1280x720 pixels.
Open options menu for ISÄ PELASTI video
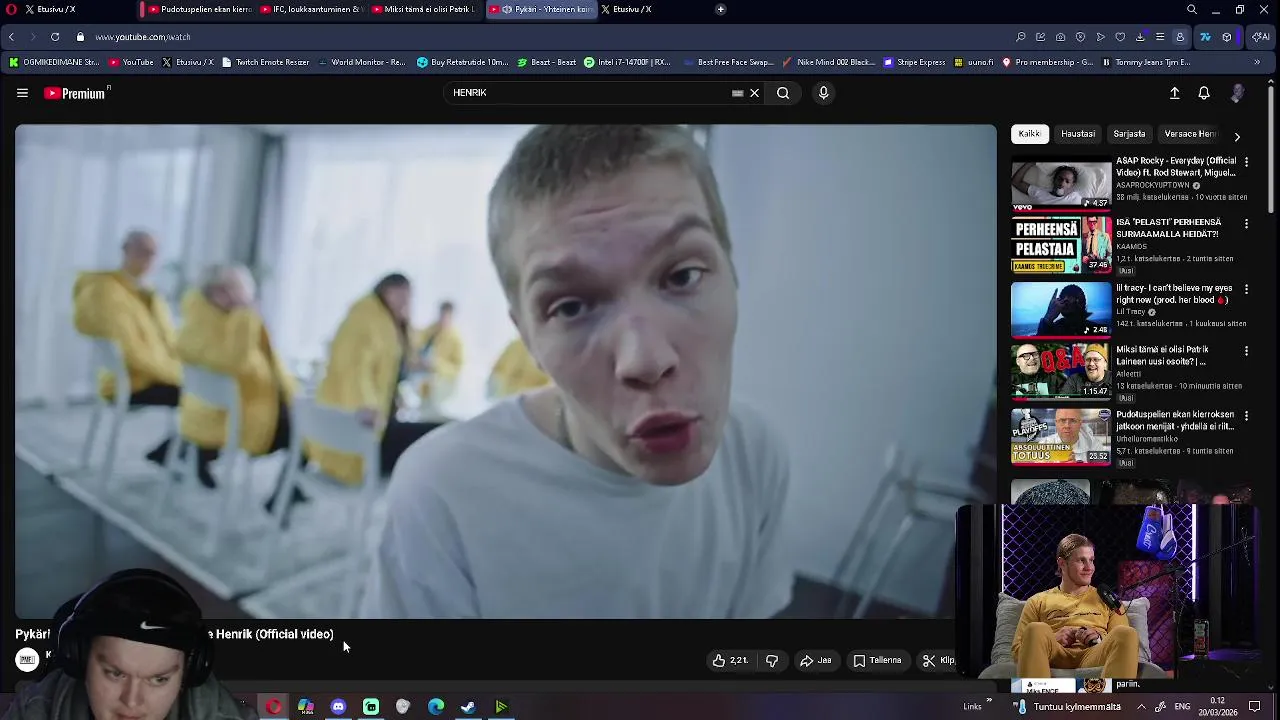(1246, 224)
